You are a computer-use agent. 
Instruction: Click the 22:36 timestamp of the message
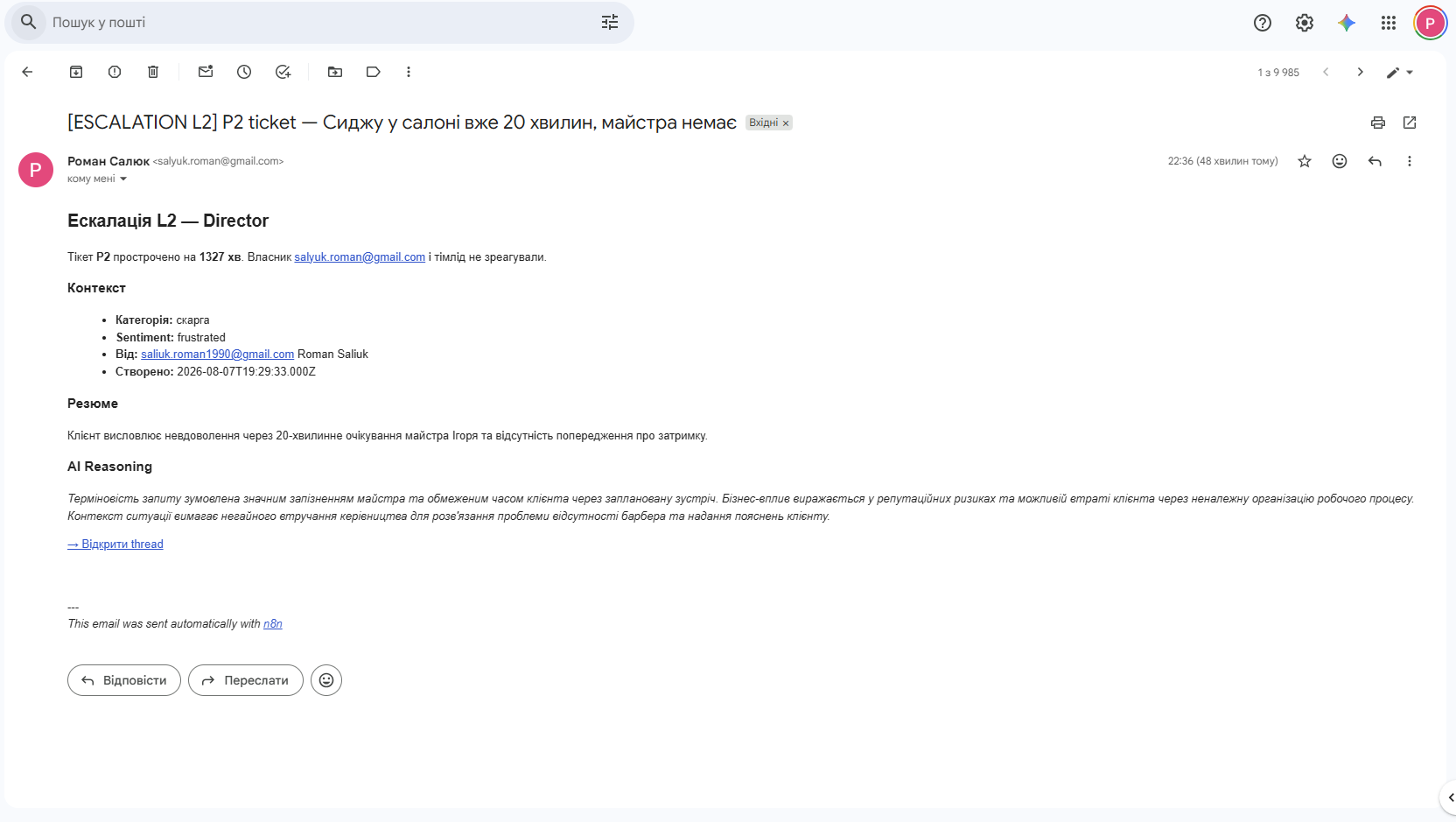(x=1222, y=161)
